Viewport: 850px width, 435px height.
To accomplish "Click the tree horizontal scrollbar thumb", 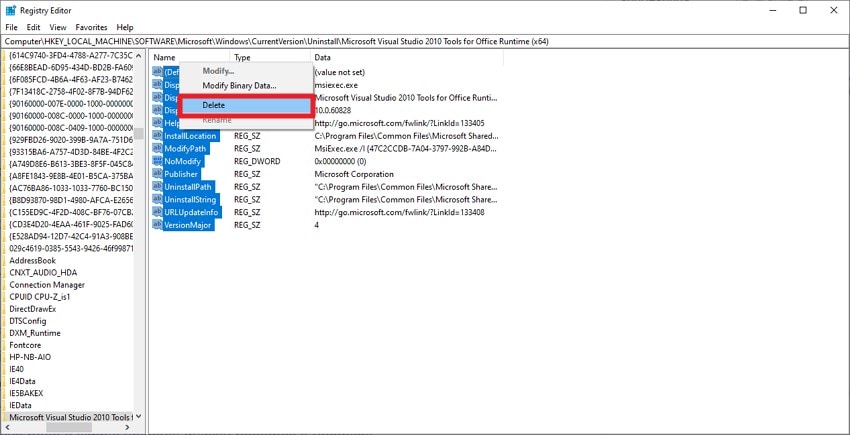I will 69,427.
